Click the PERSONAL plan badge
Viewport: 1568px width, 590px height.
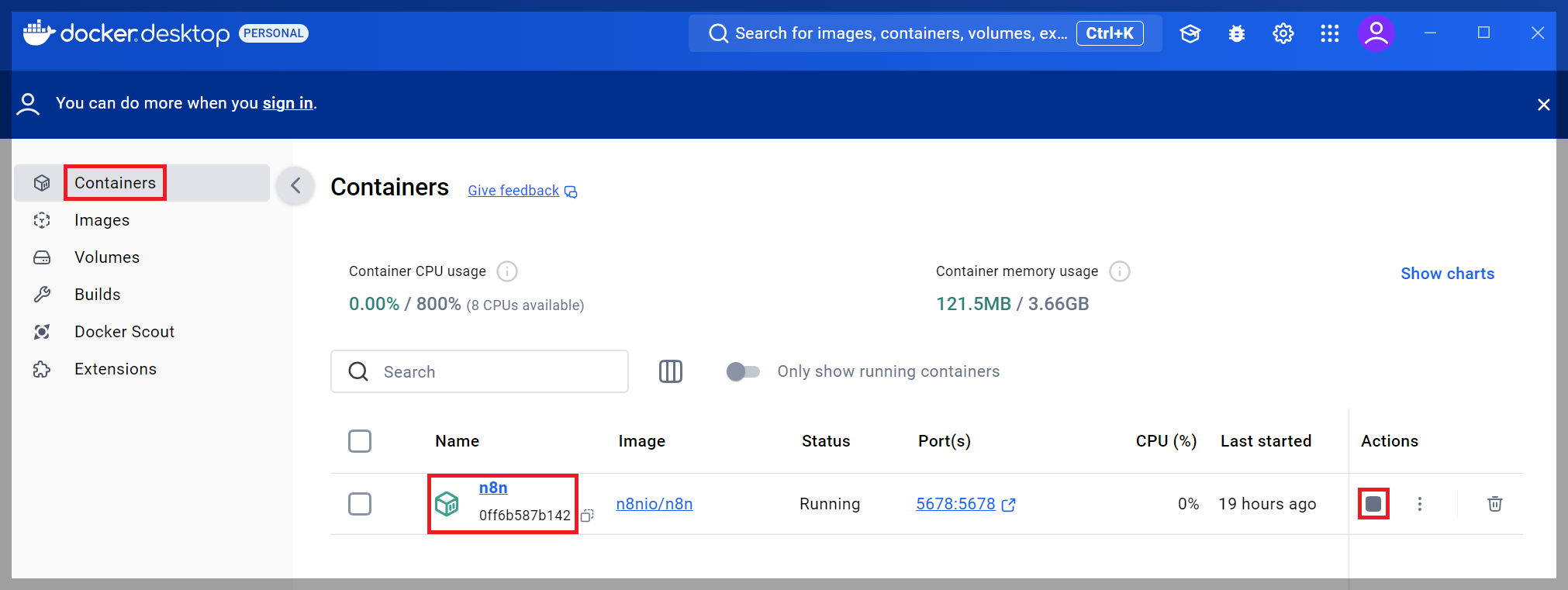(x=274, y=33)
